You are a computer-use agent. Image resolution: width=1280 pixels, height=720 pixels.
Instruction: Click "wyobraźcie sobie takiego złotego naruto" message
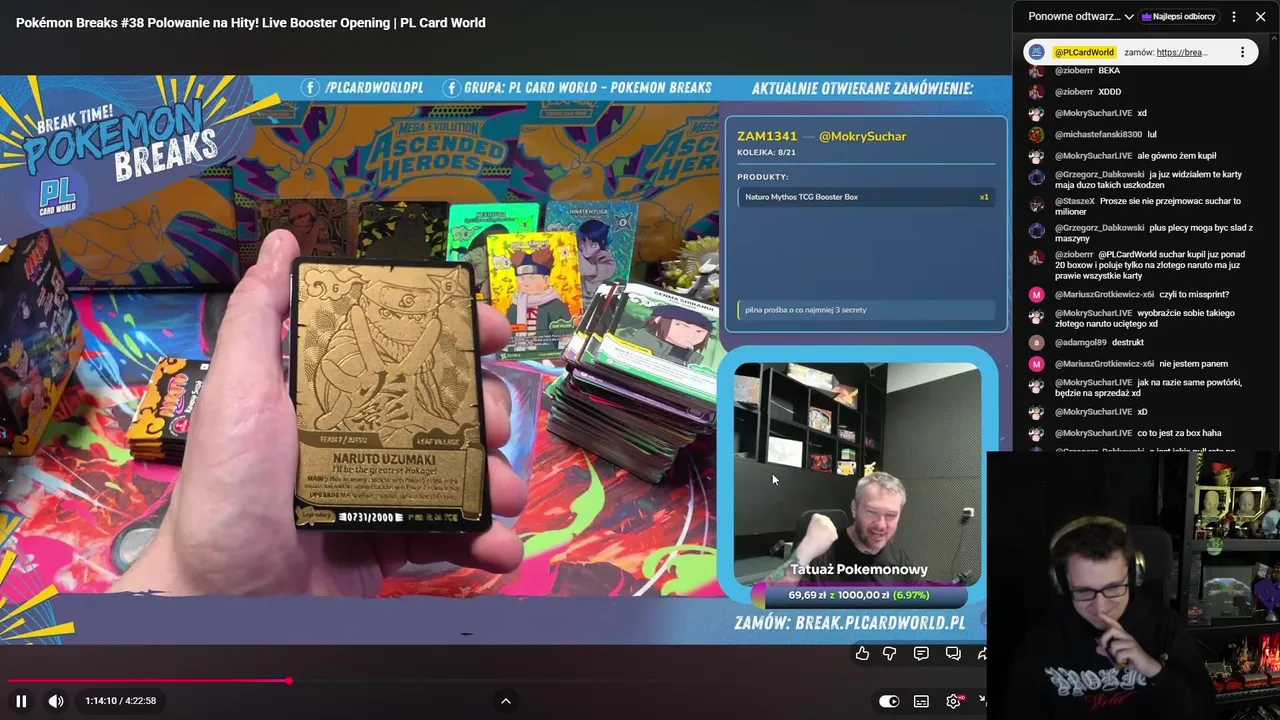tap(1144, 319)
